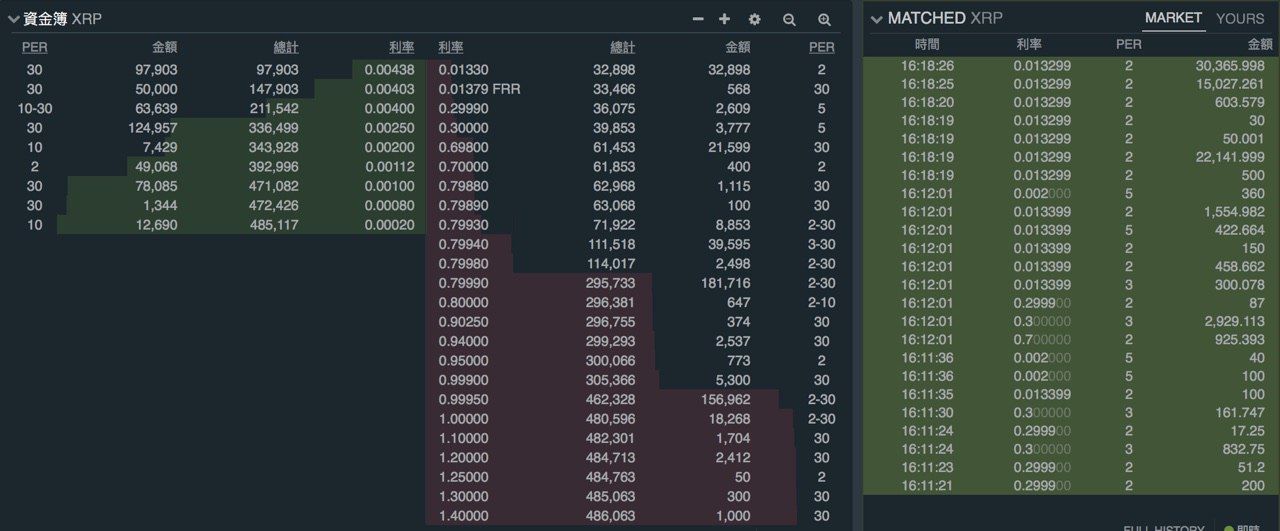
Task: Select the bid row with rate 0.00112
Action: pyautogui.click(x=215, y=167)
